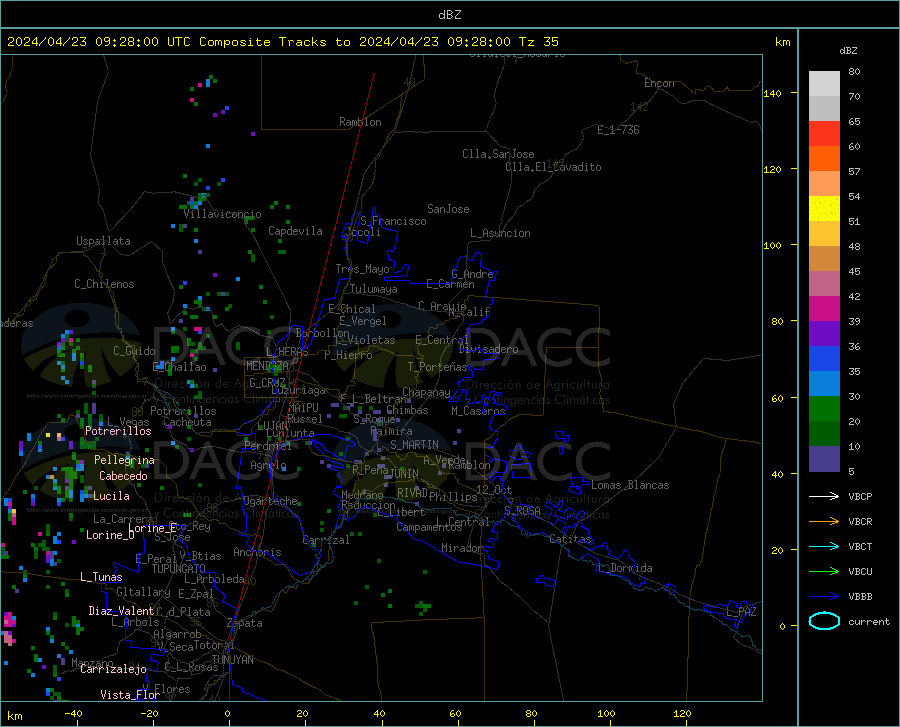
Task: Click the Tulumaya label on map
Action: click(374, 289)
